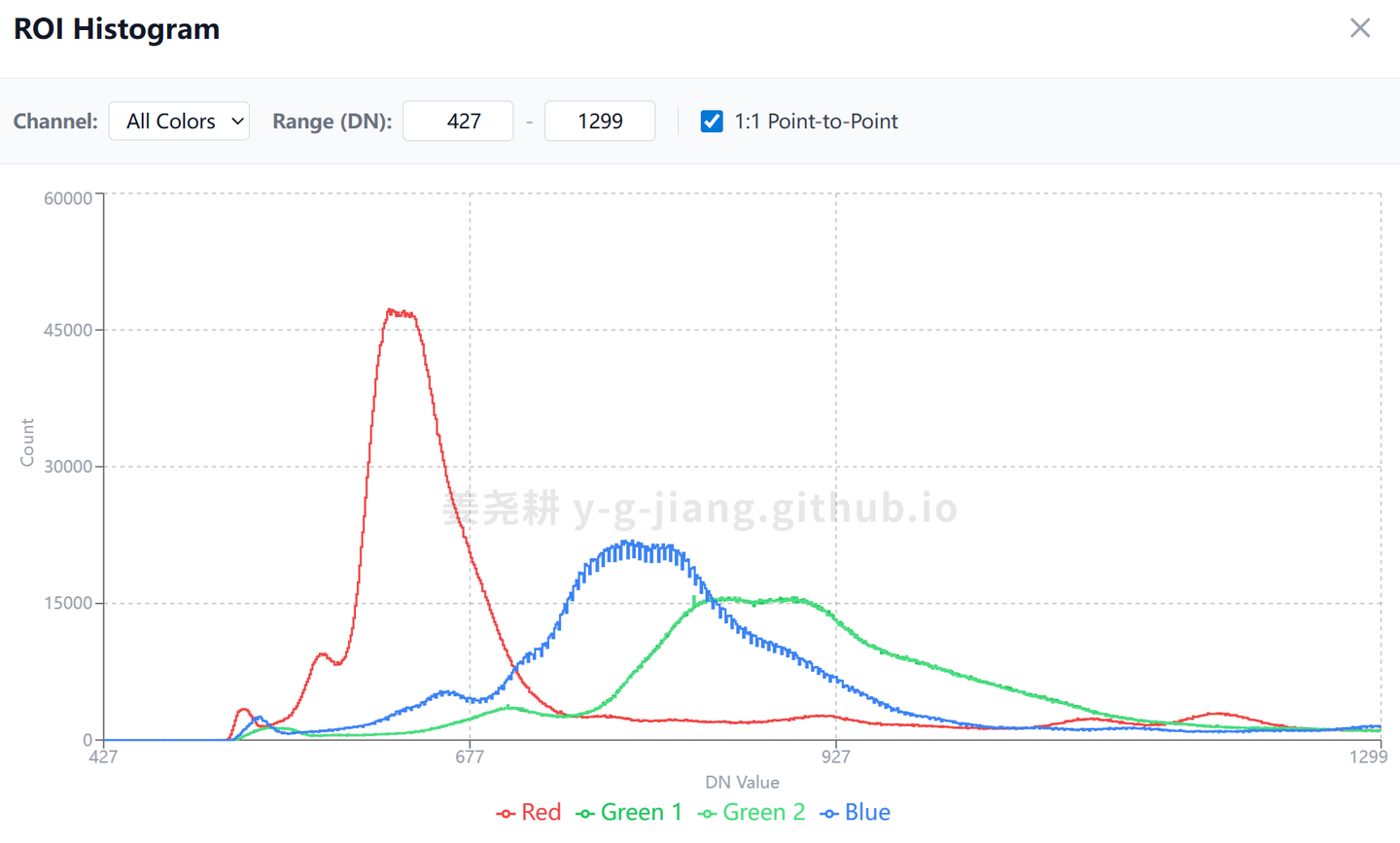
Task: Focus the minimum DN range field with 427
Action: click(458, 122)
